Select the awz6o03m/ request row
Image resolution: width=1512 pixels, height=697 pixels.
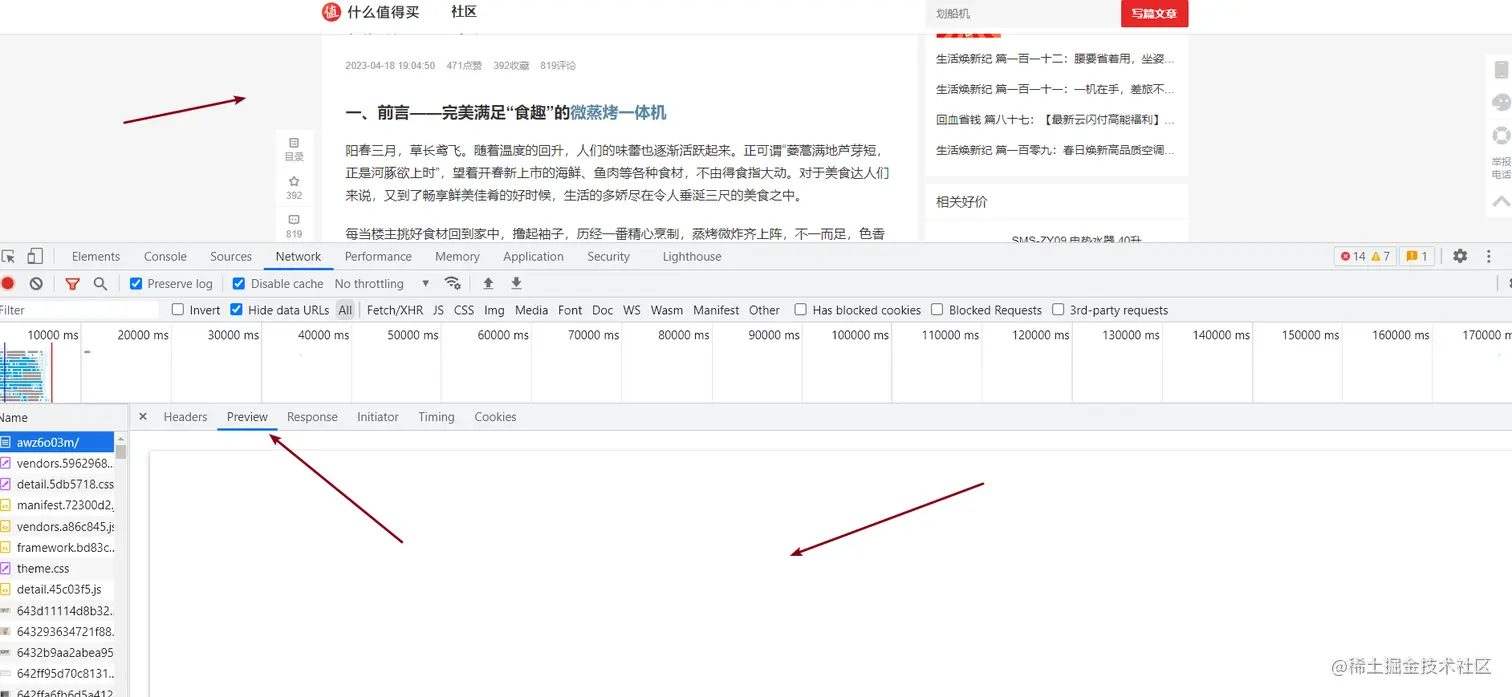pos(58,442)
